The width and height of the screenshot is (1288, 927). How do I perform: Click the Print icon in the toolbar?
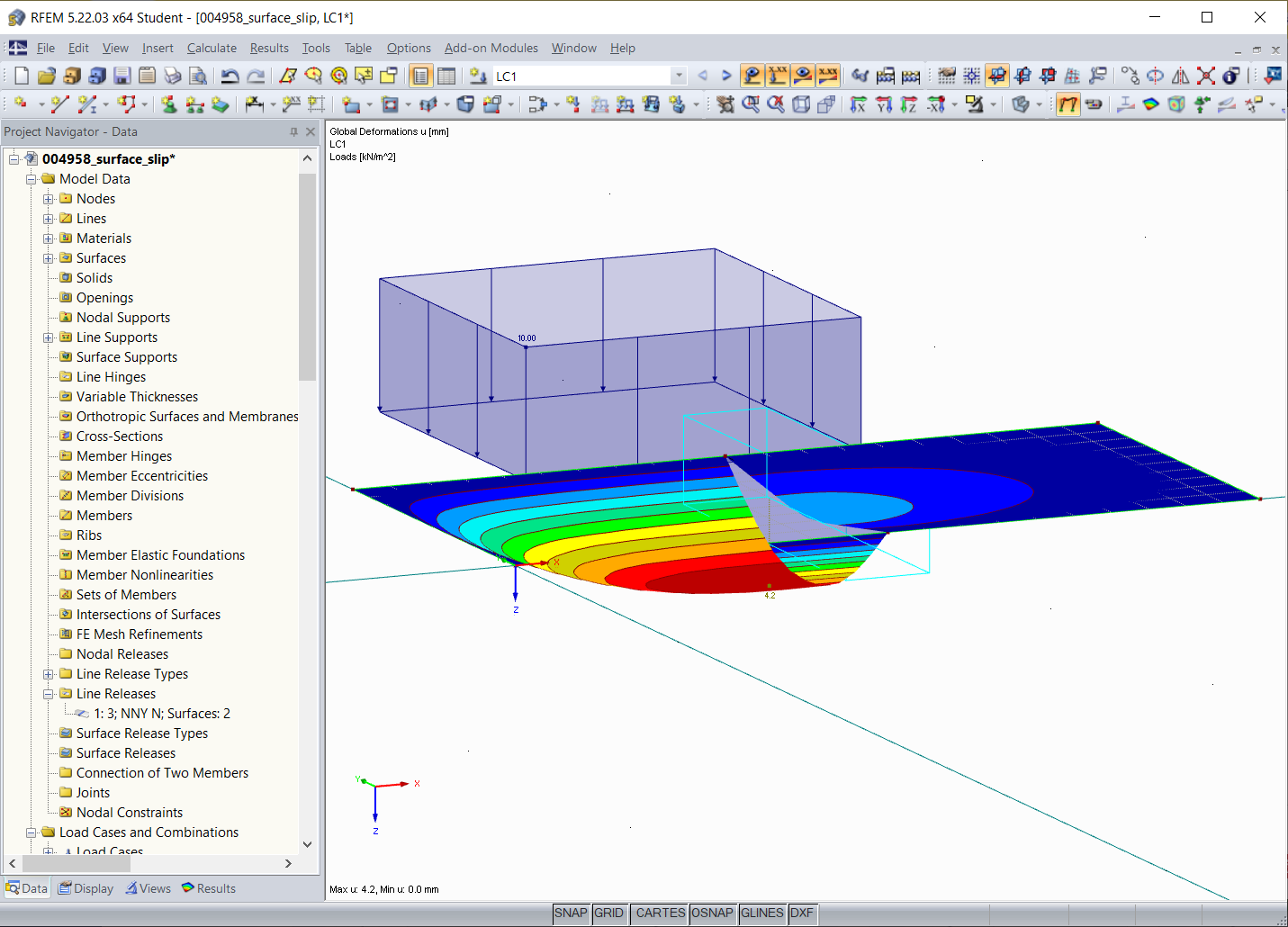[173, 76]
